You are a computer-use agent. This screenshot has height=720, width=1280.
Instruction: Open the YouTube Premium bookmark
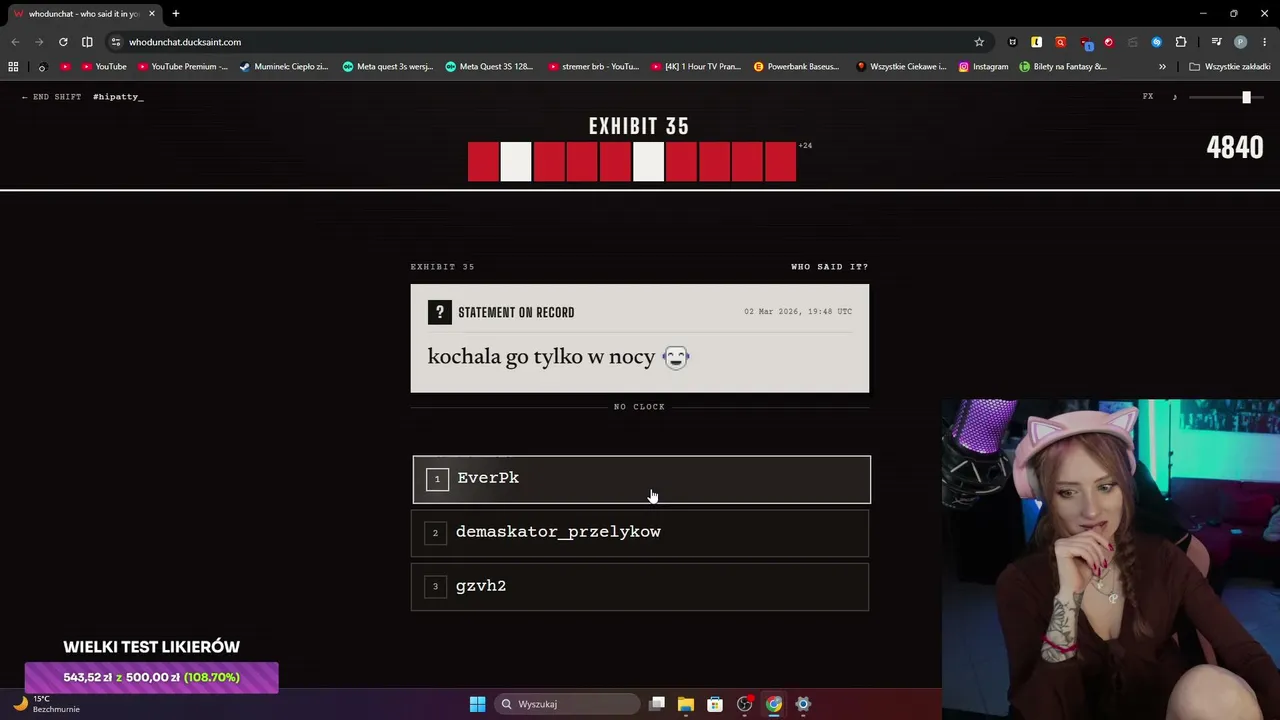[x=182, y=67]
